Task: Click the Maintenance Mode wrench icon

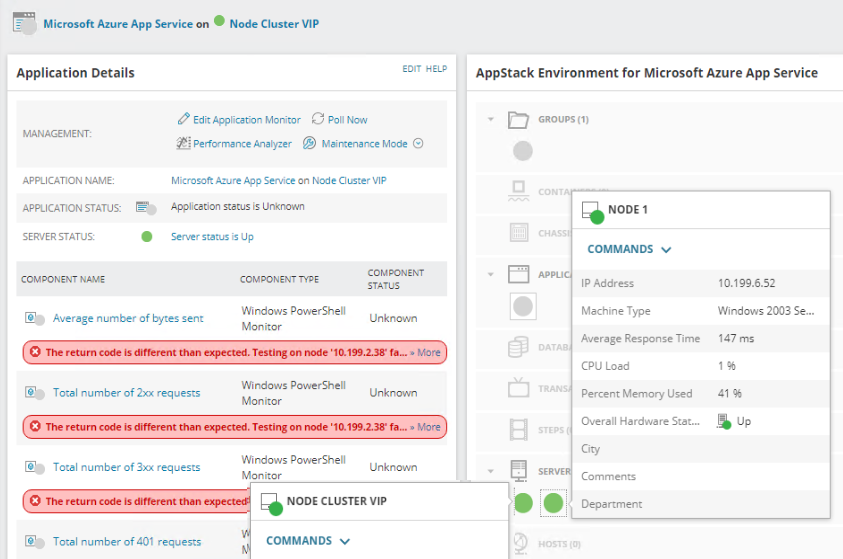Action: coord(309,143)
